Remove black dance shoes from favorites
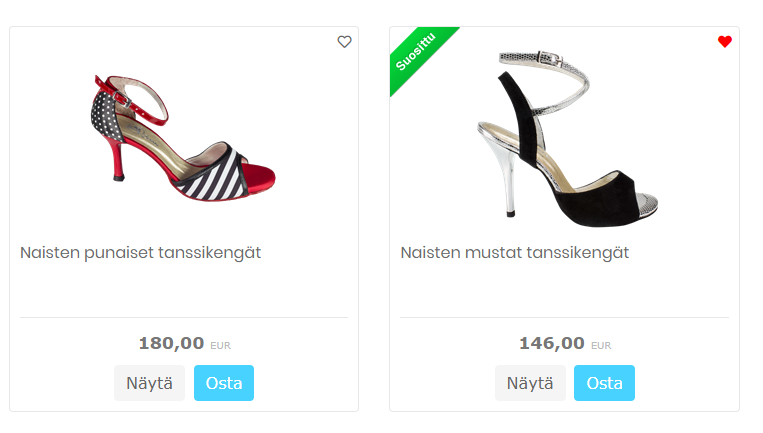Viewport: 763px width, 433px height. (725, 42)
